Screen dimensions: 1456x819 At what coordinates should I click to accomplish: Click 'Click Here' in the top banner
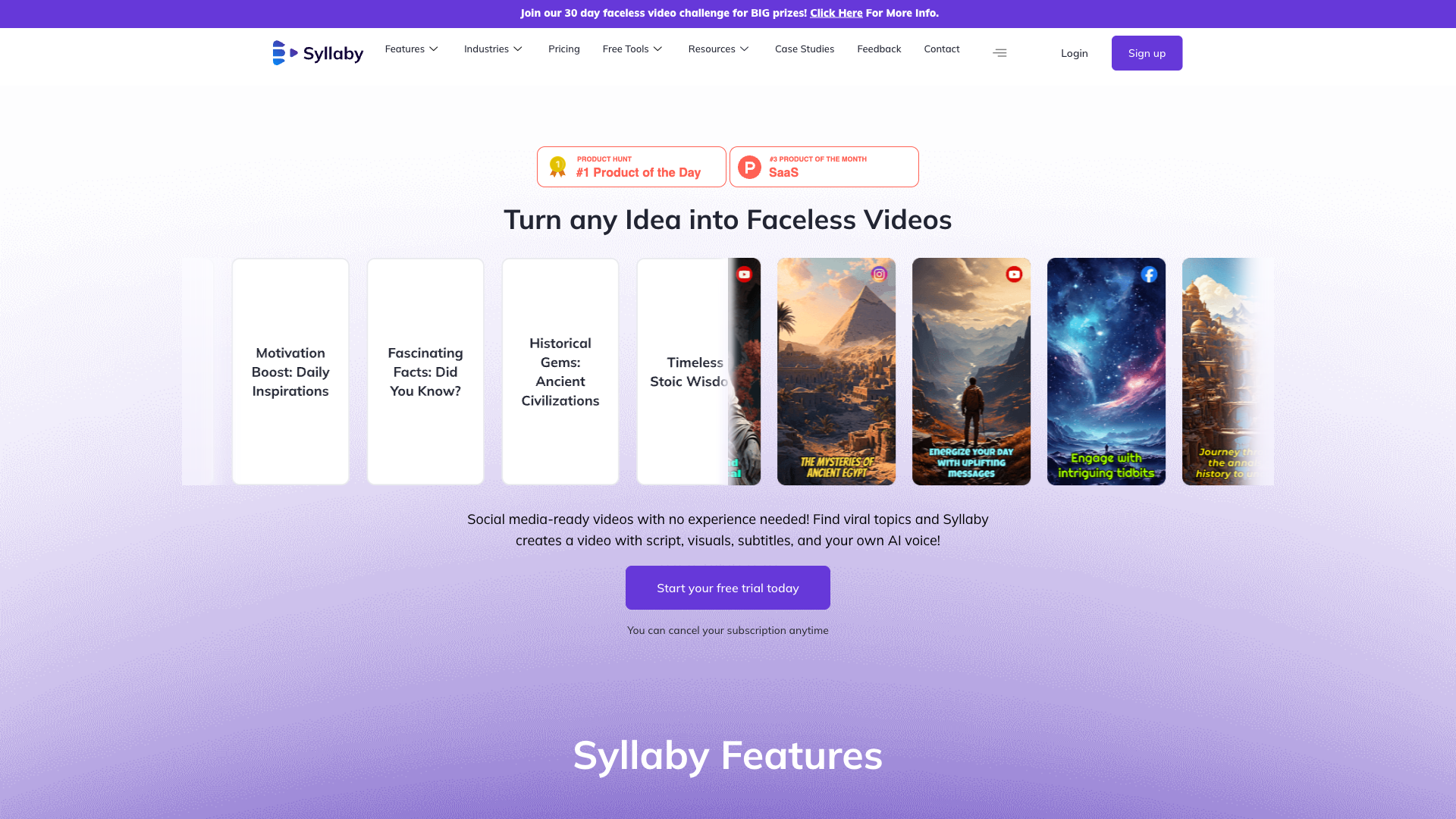coord(836,13)
